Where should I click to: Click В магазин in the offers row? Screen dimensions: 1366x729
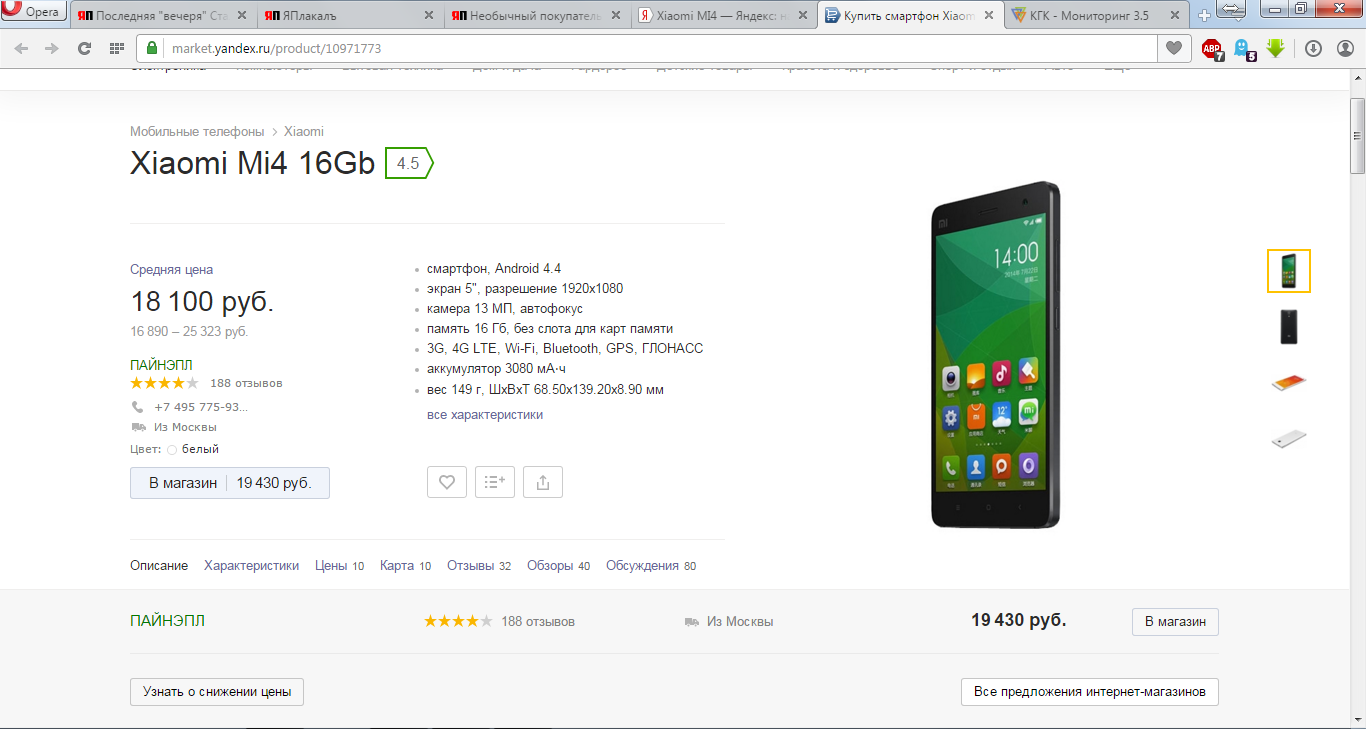[x=1175, y=621]
